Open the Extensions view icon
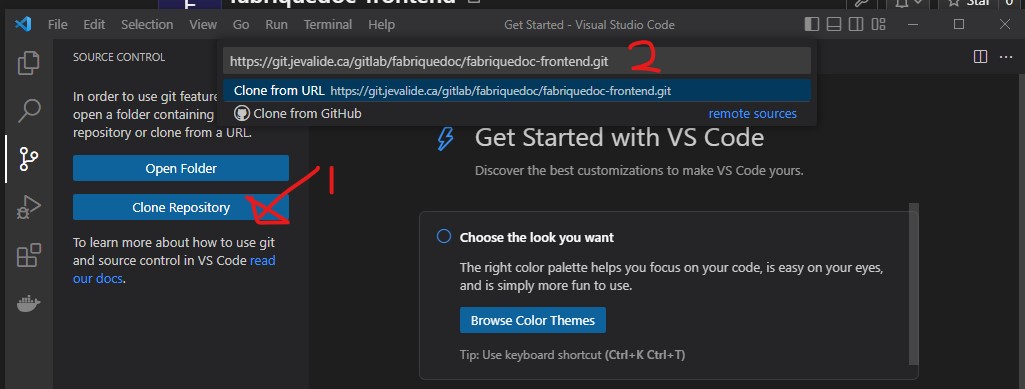The image size is (1025, 389). click(x=28, y=255)
